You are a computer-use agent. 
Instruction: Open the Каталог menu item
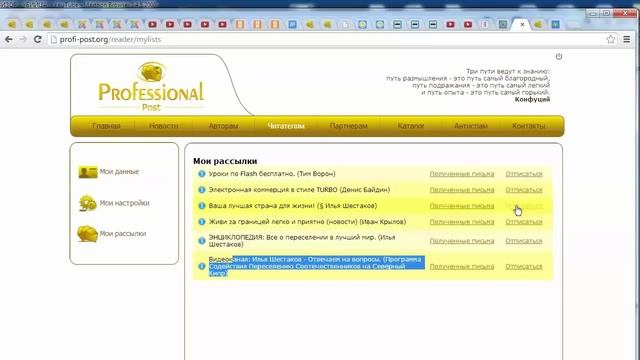pyautogui.click(x=411, y=126)
